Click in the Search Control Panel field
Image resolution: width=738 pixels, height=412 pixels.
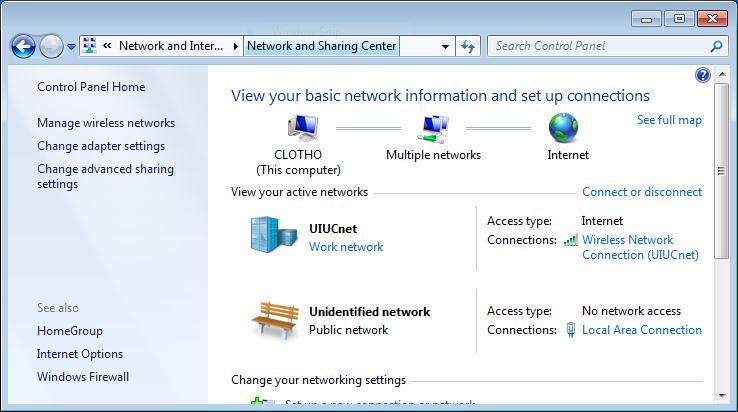(x=598, y=46)
